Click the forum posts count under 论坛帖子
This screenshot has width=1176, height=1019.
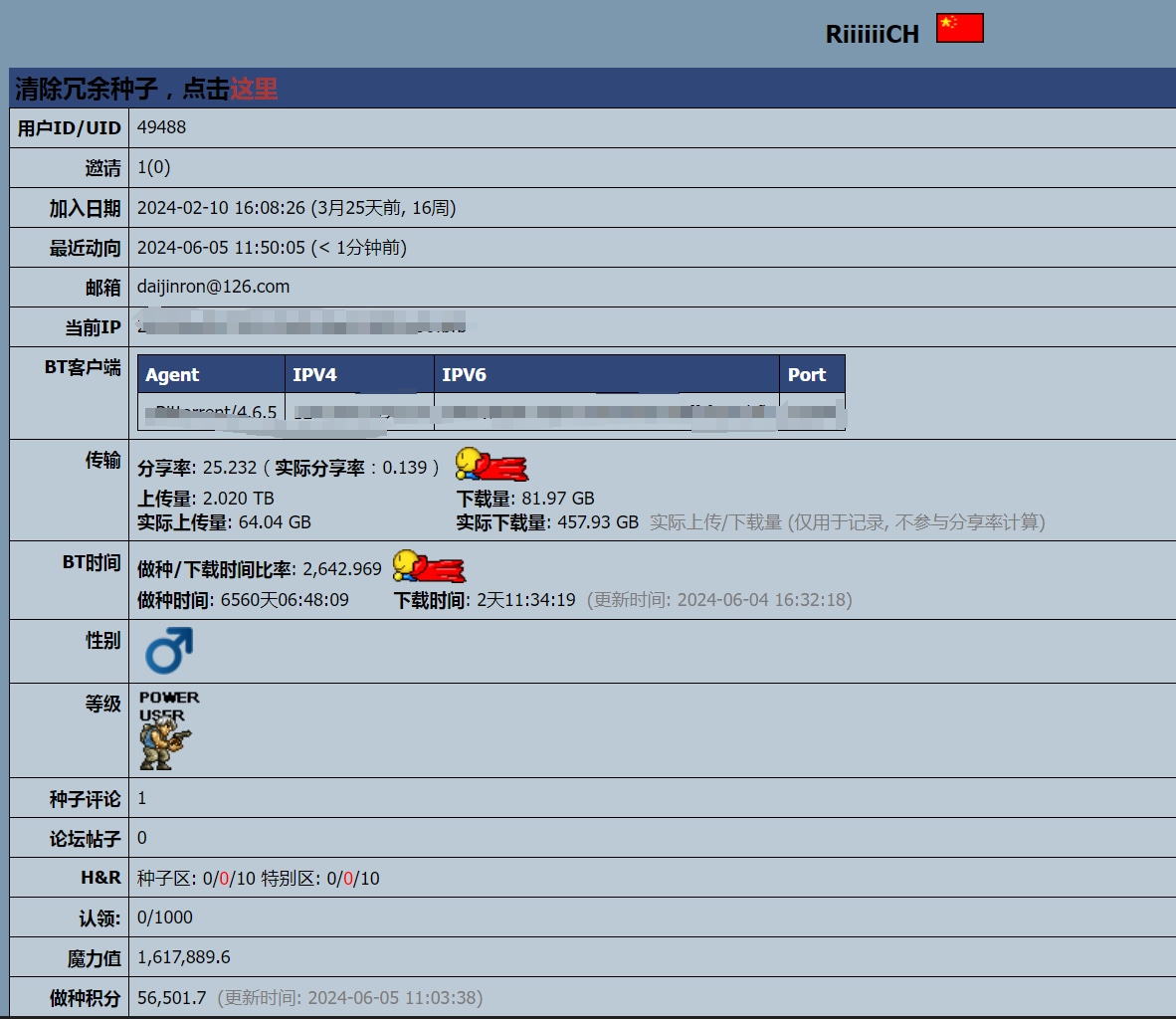coord(142,838)
